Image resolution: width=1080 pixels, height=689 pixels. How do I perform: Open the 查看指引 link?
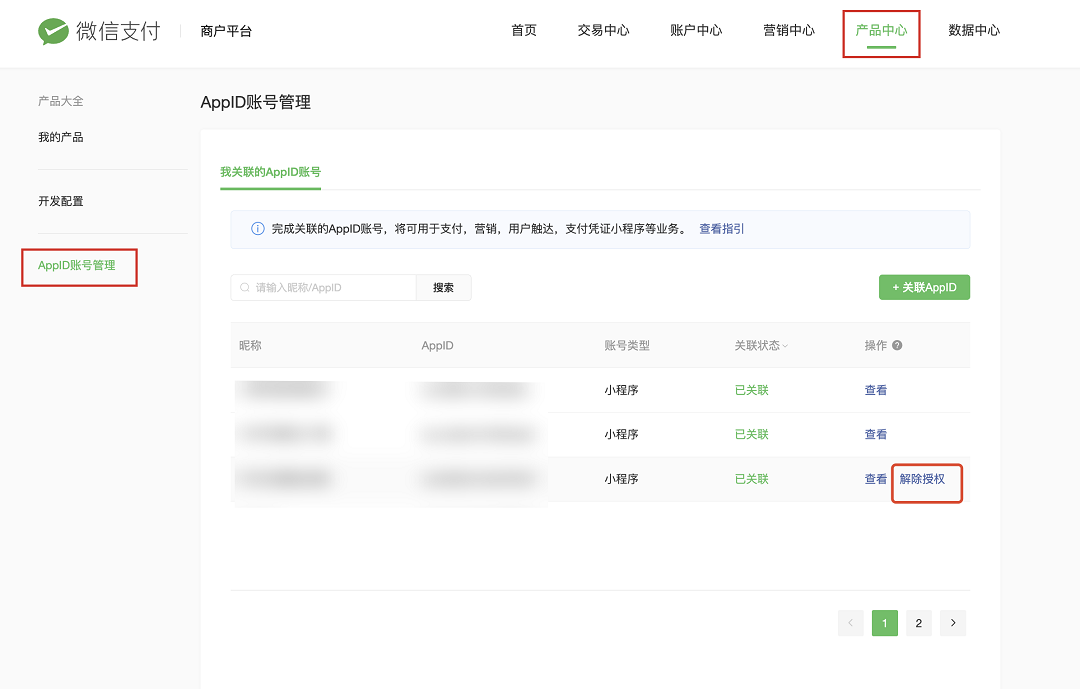722,229
